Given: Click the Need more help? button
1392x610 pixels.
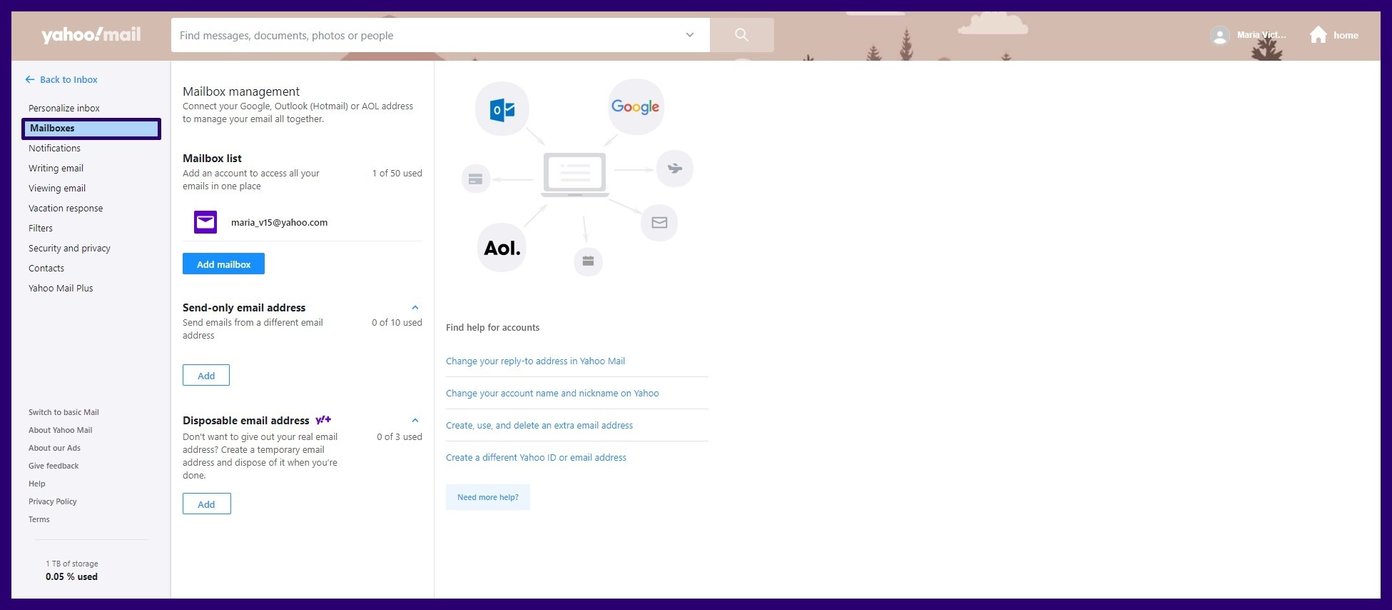Looking at the screenshot, I should click(488, 497).
